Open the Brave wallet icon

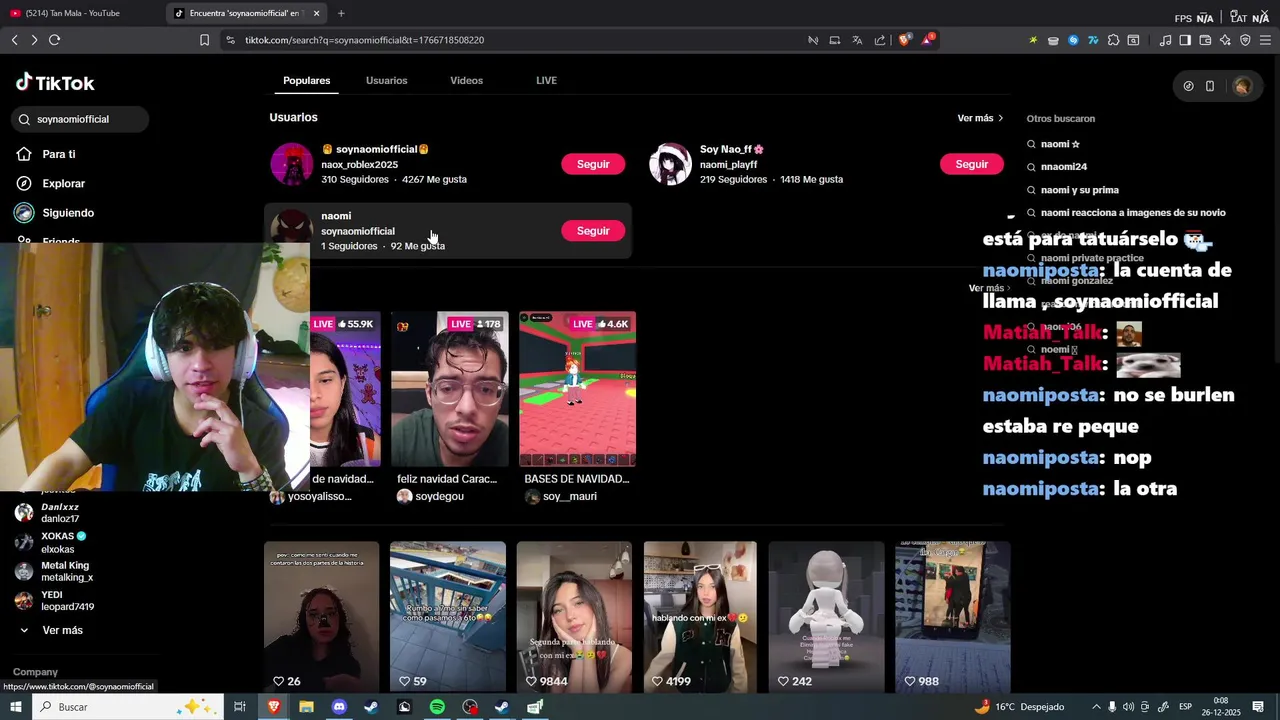1205,40
